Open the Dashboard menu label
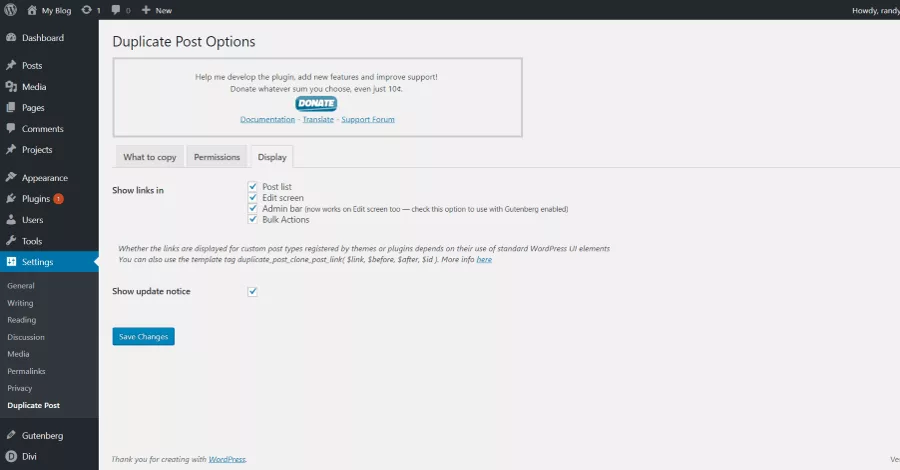This screenshot has height=470, width=900. click(x=43, y=37)
